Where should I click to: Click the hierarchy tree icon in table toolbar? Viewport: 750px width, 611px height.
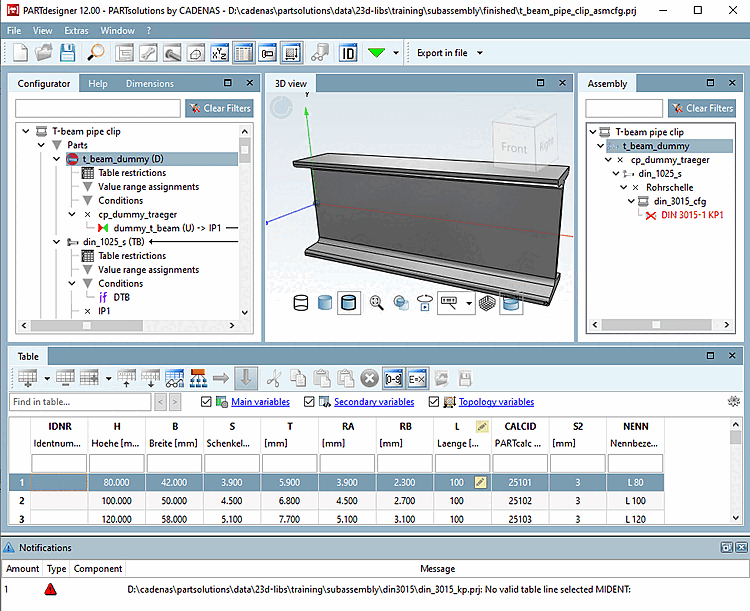(198, 378)
